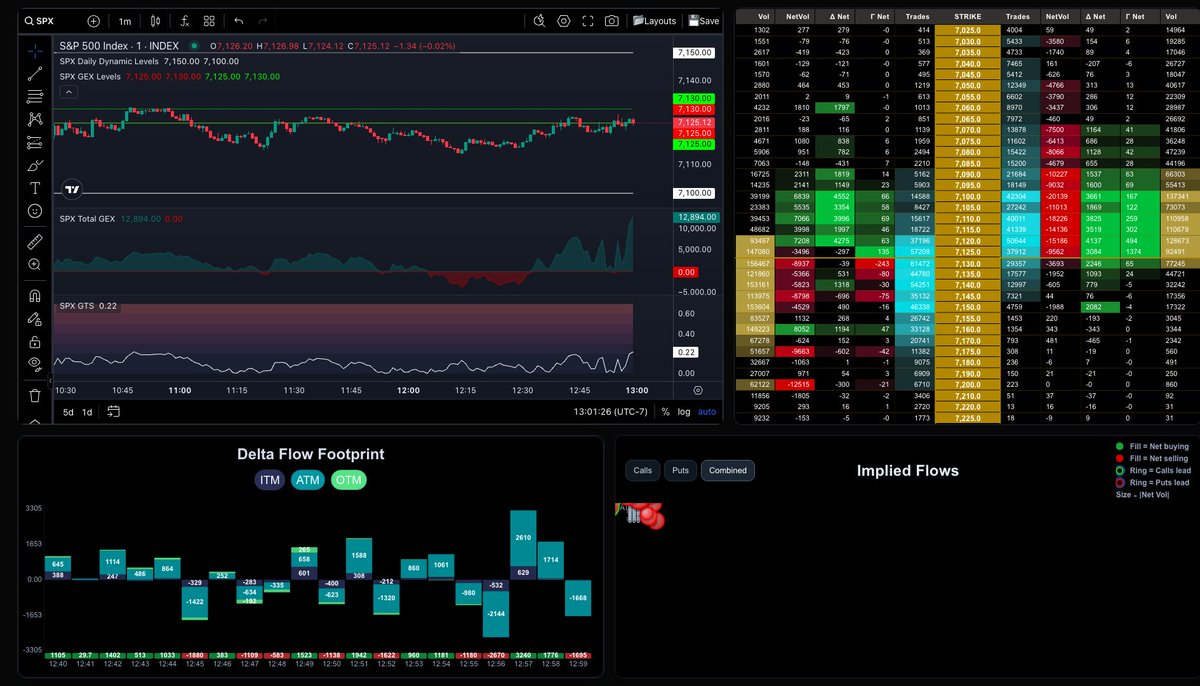Select the Calls tab in Implied Flows
Image resolution: width=1200 pixels, height=686 pixels.
643,470
